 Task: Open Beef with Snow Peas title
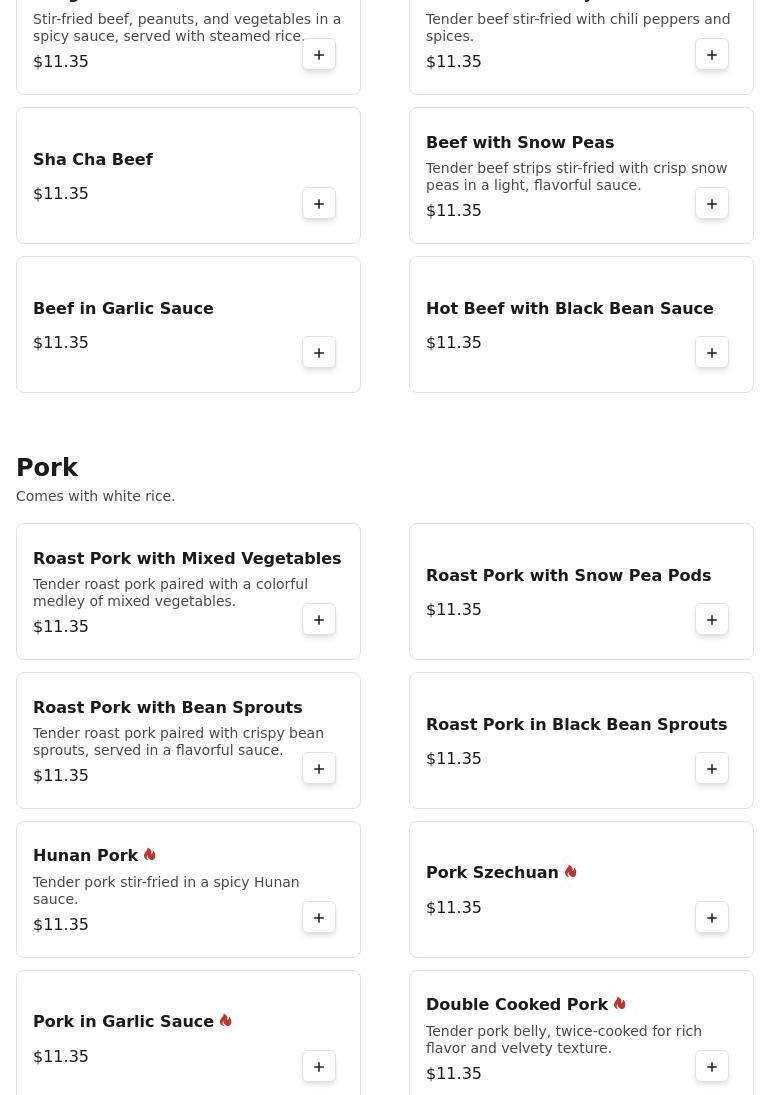pyautogui.click(x=520, y=143)
